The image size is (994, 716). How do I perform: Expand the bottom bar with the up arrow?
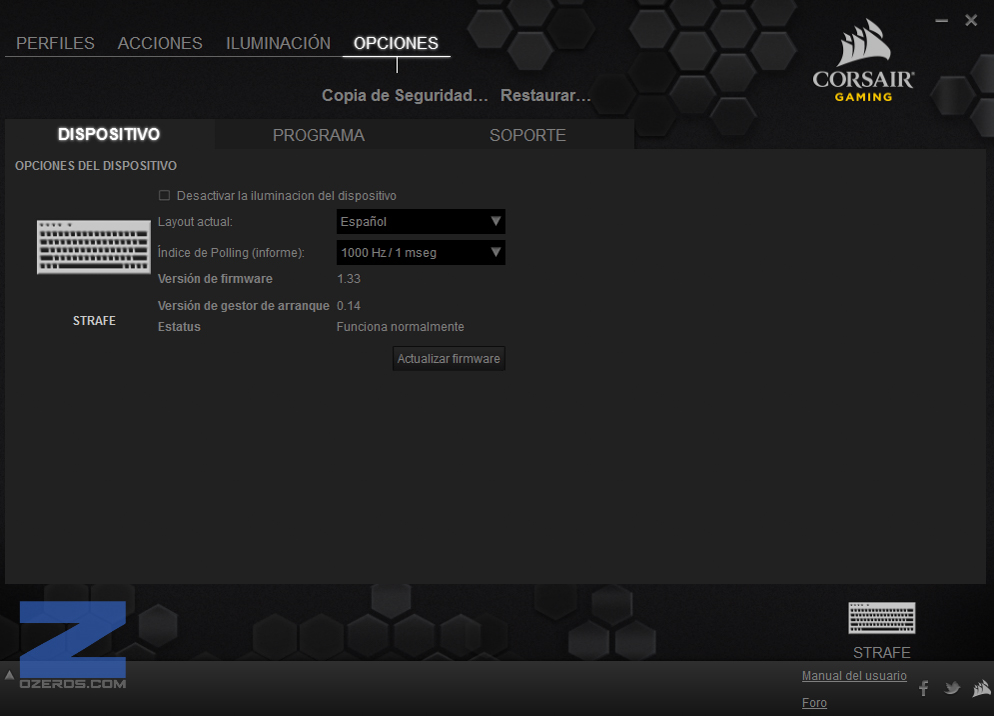(9, 675)
